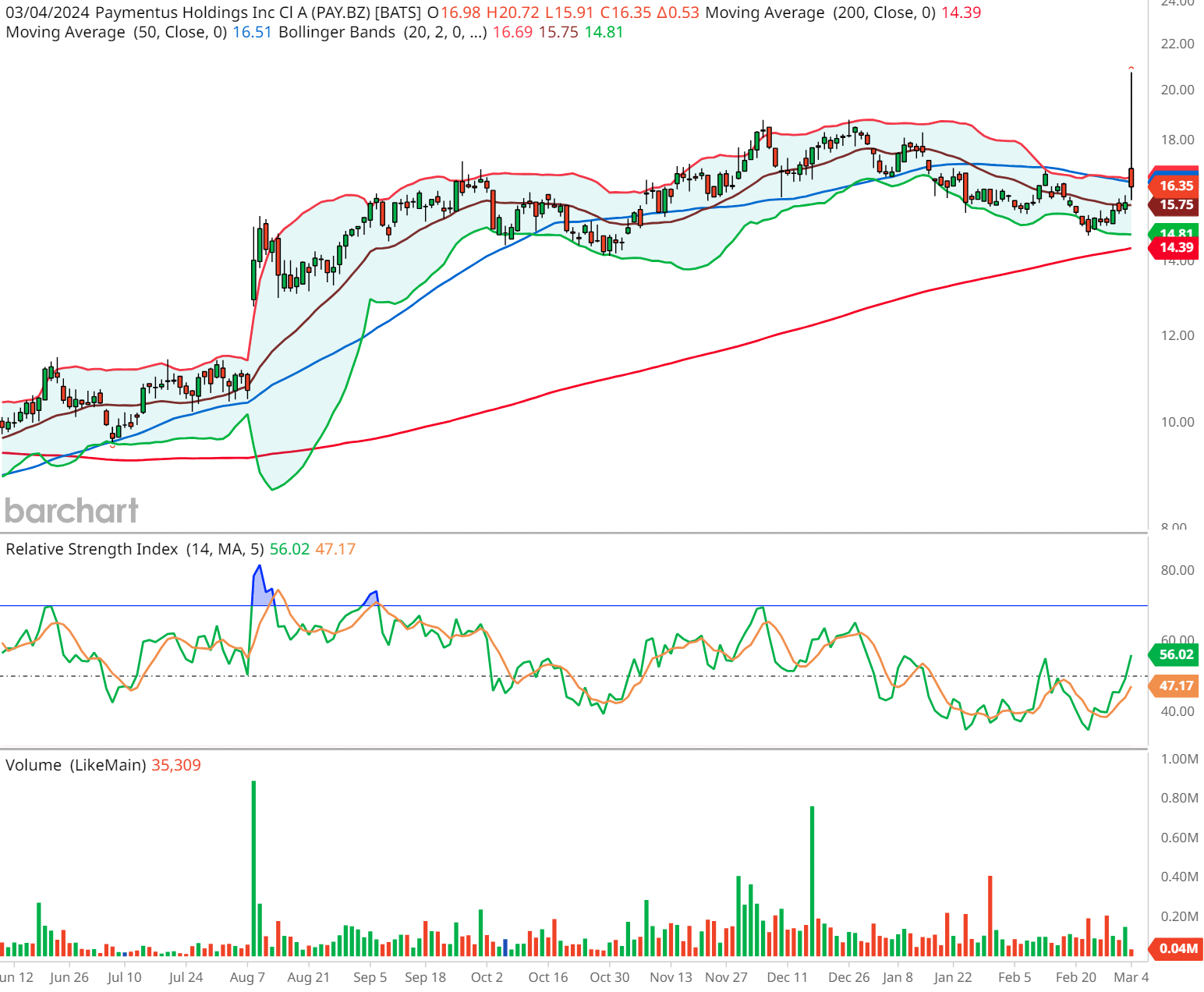Click the 0.04M volume axis tag

(1175, 948)
